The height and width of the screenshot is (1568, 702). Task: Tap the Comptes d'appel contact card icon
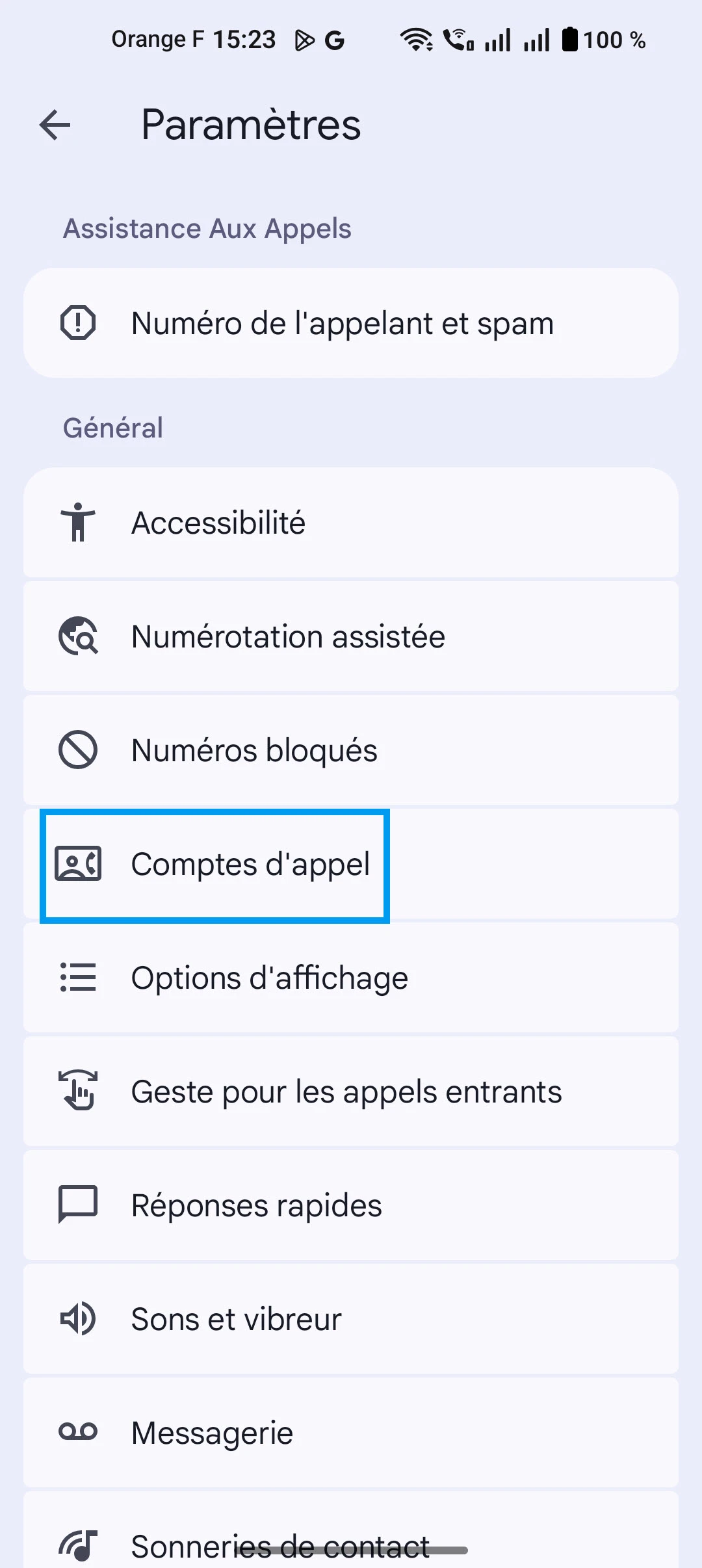78,864
